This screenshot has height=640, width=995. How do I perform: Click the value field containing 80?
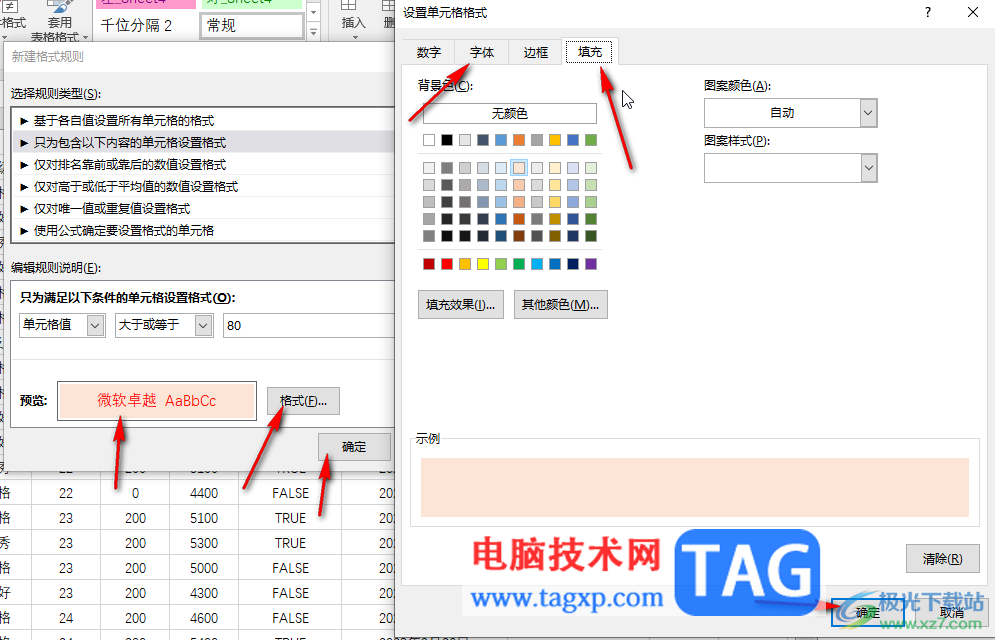pyautogui.click(x=309, y=325)
